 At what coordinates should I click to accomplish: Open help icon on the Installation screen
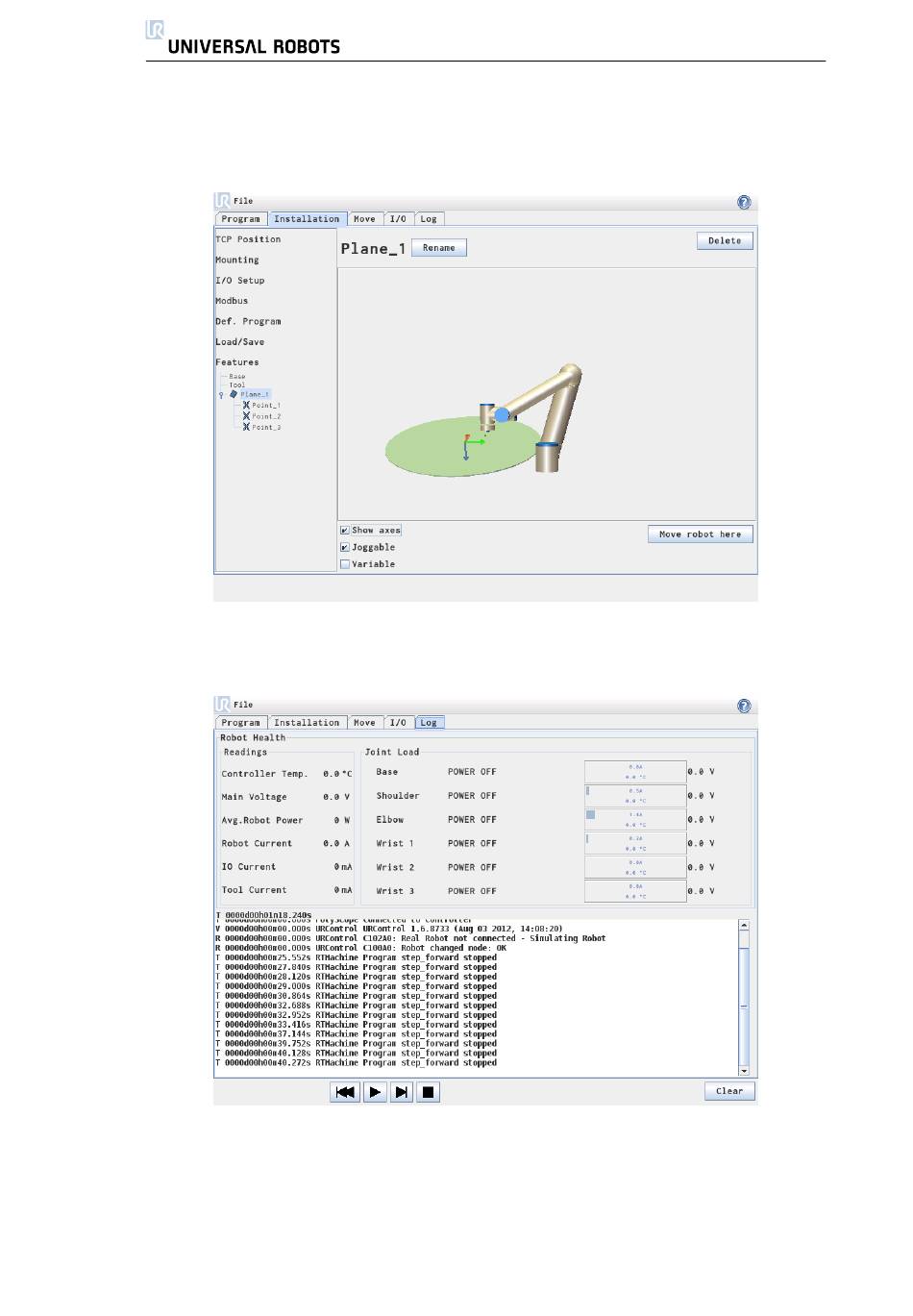[744, 202]
